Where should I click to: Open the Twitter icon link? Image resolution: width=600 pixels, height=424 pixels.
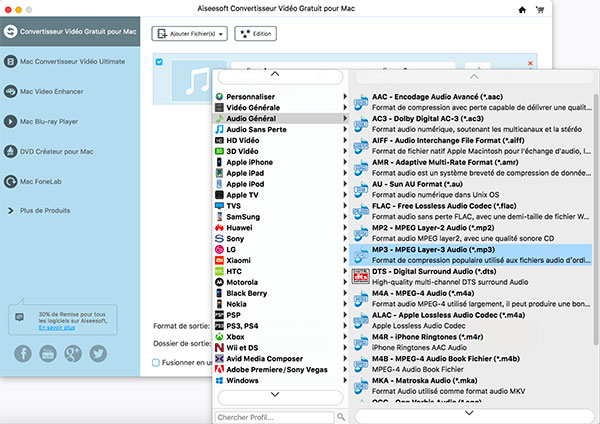point(98,353)
